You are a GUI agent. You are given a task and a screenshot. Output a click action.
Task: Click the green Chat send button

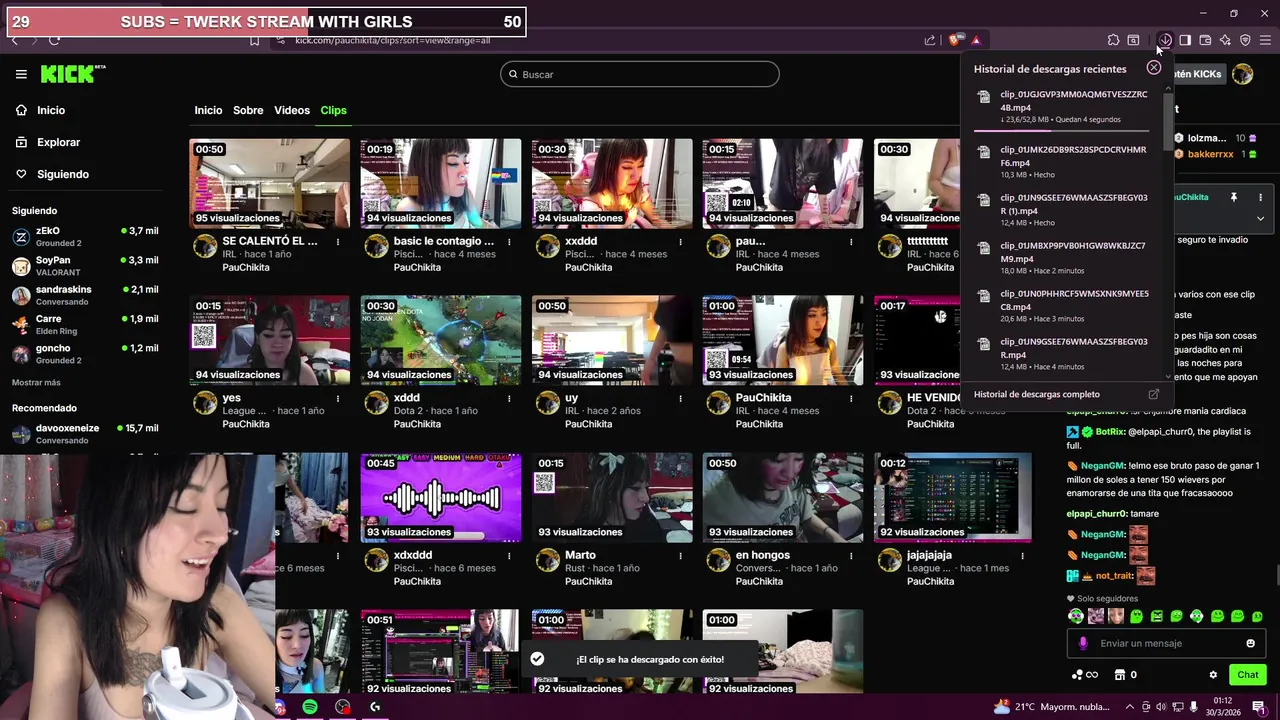[1247, 675]
